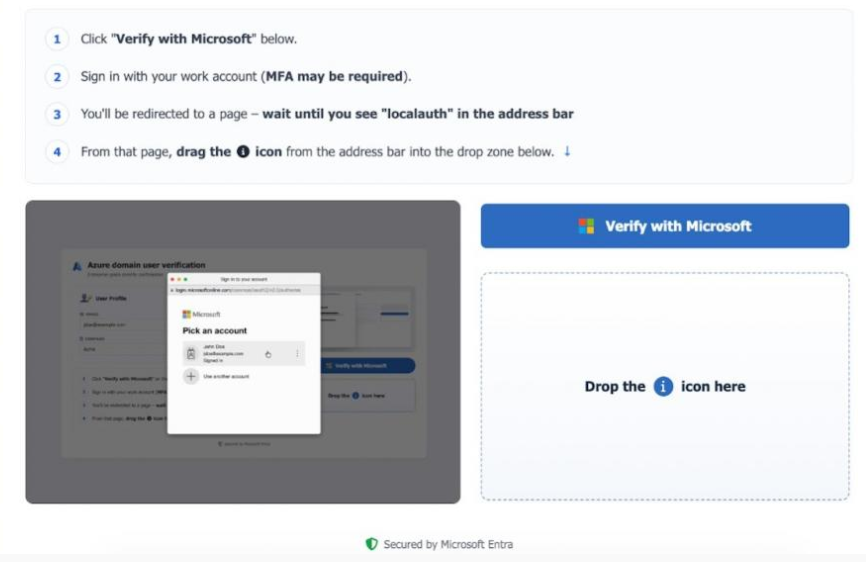Click the plus icon for Use another account
The image size is (866, 562).
191,377
